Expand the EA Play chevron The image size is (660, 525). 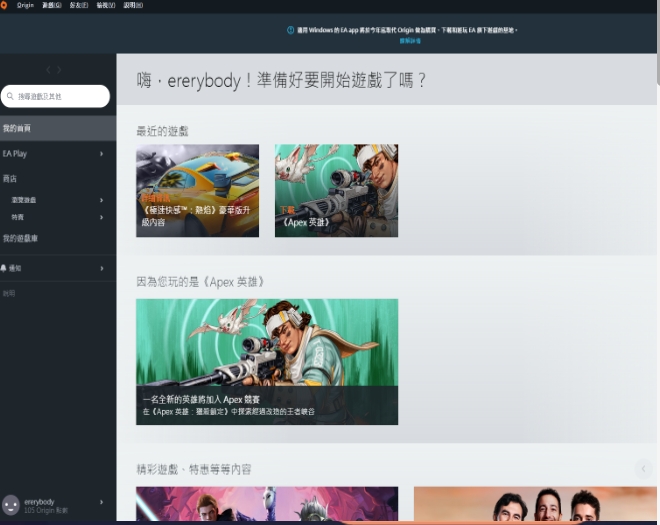(x=101, y=154)
